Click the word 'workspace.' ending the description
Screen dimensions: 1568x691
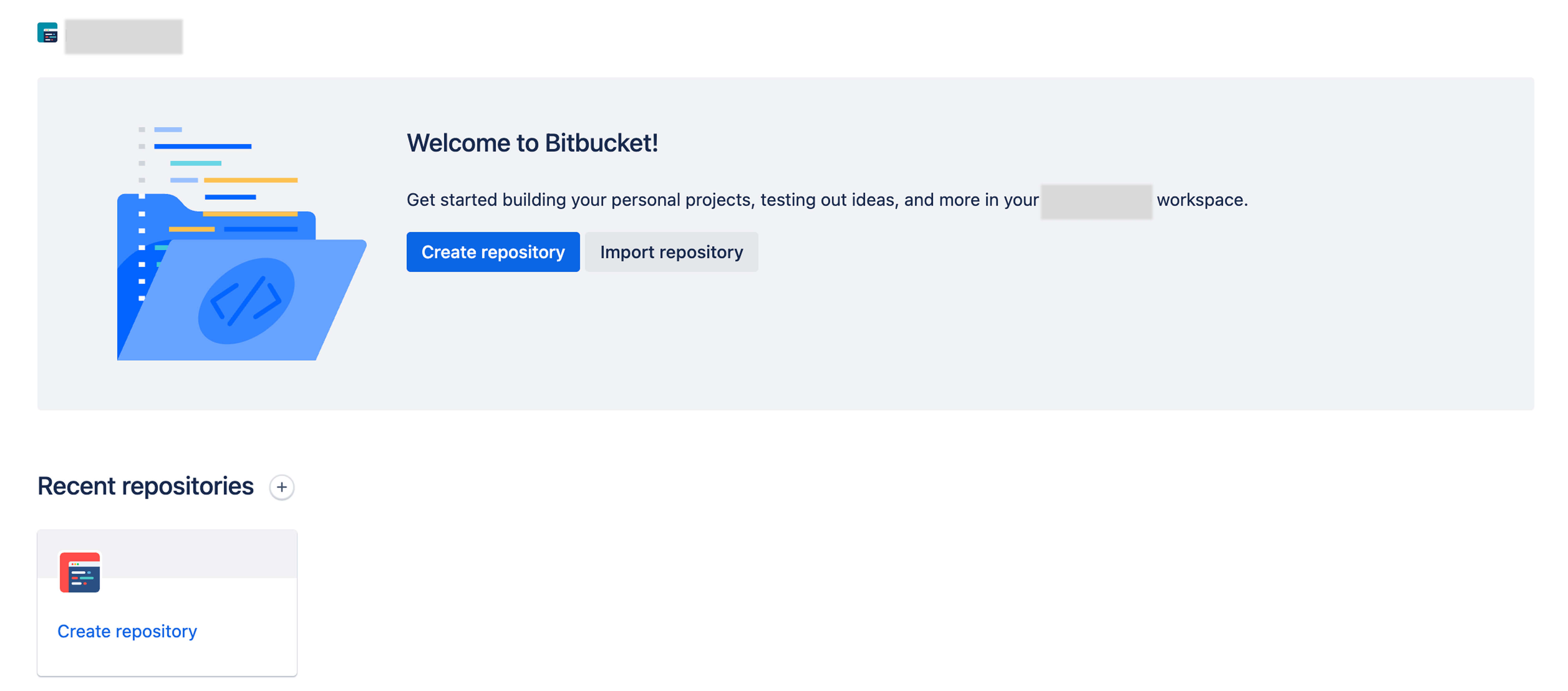[x=1202, y=200]
